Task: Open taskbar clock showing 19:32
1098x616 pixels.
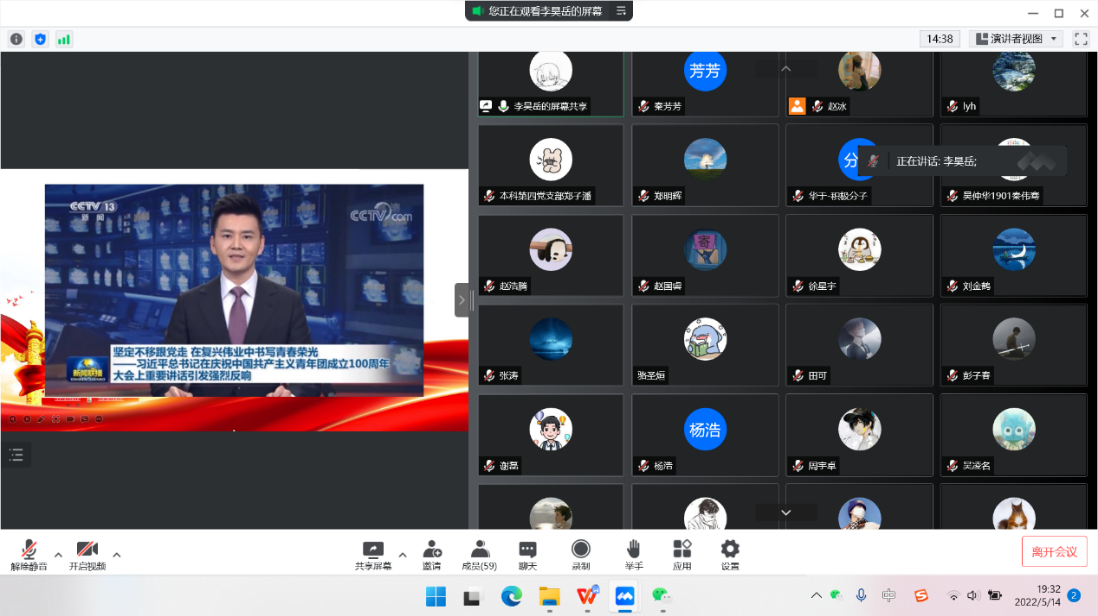Action: (1037, 596)
